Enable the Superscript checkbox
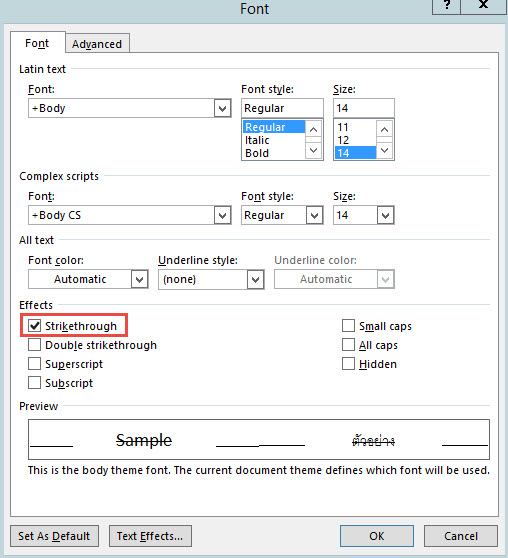The width and height of the screenshot is (508, 558). click(35, 364)
